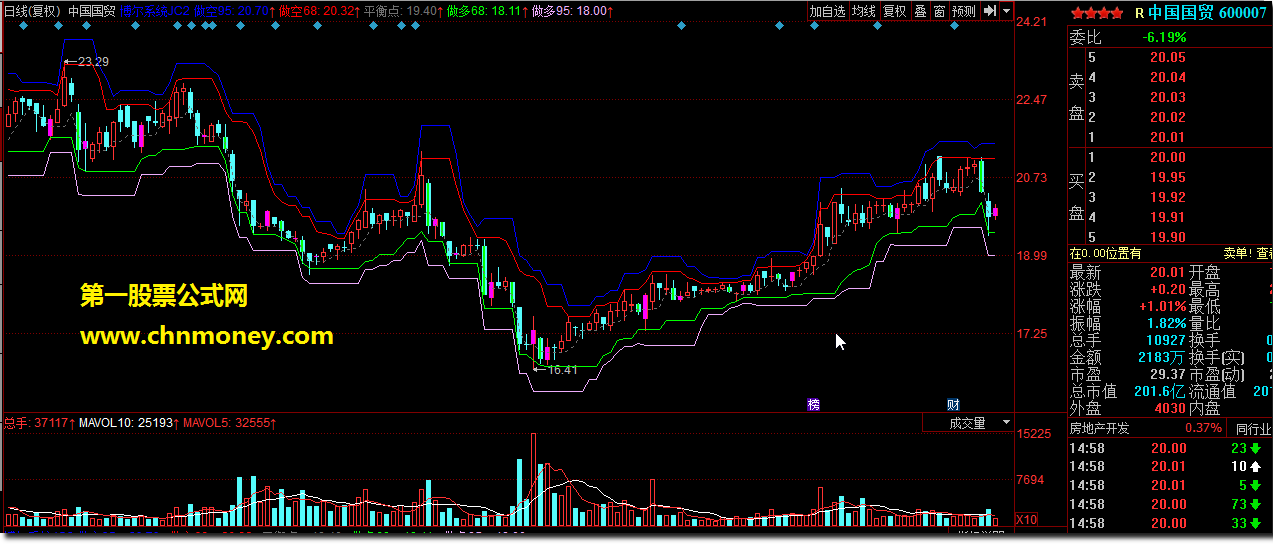Click the 叠 overlay button
This screenshot has width=1273, height=544.
[920, 11]
